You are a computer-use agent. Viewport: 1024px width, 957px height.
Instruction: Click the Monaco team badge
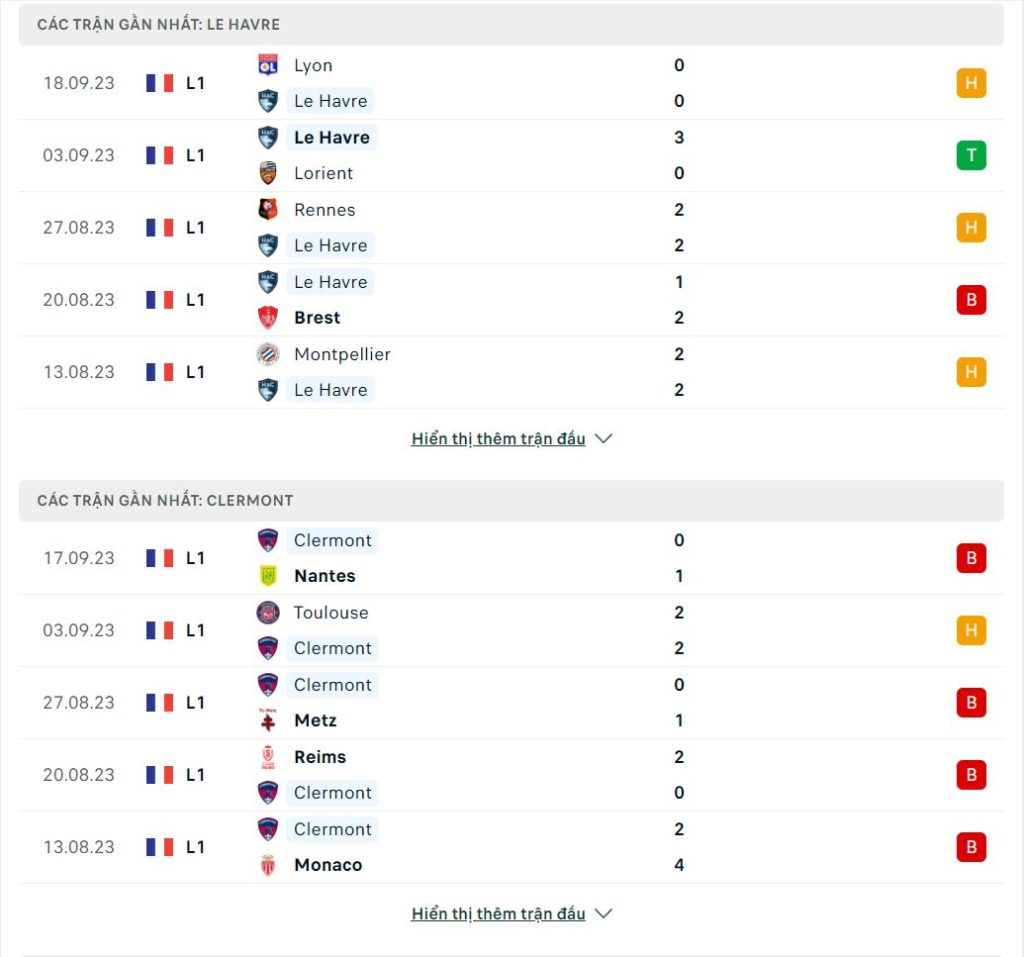[x=268, y=865]
